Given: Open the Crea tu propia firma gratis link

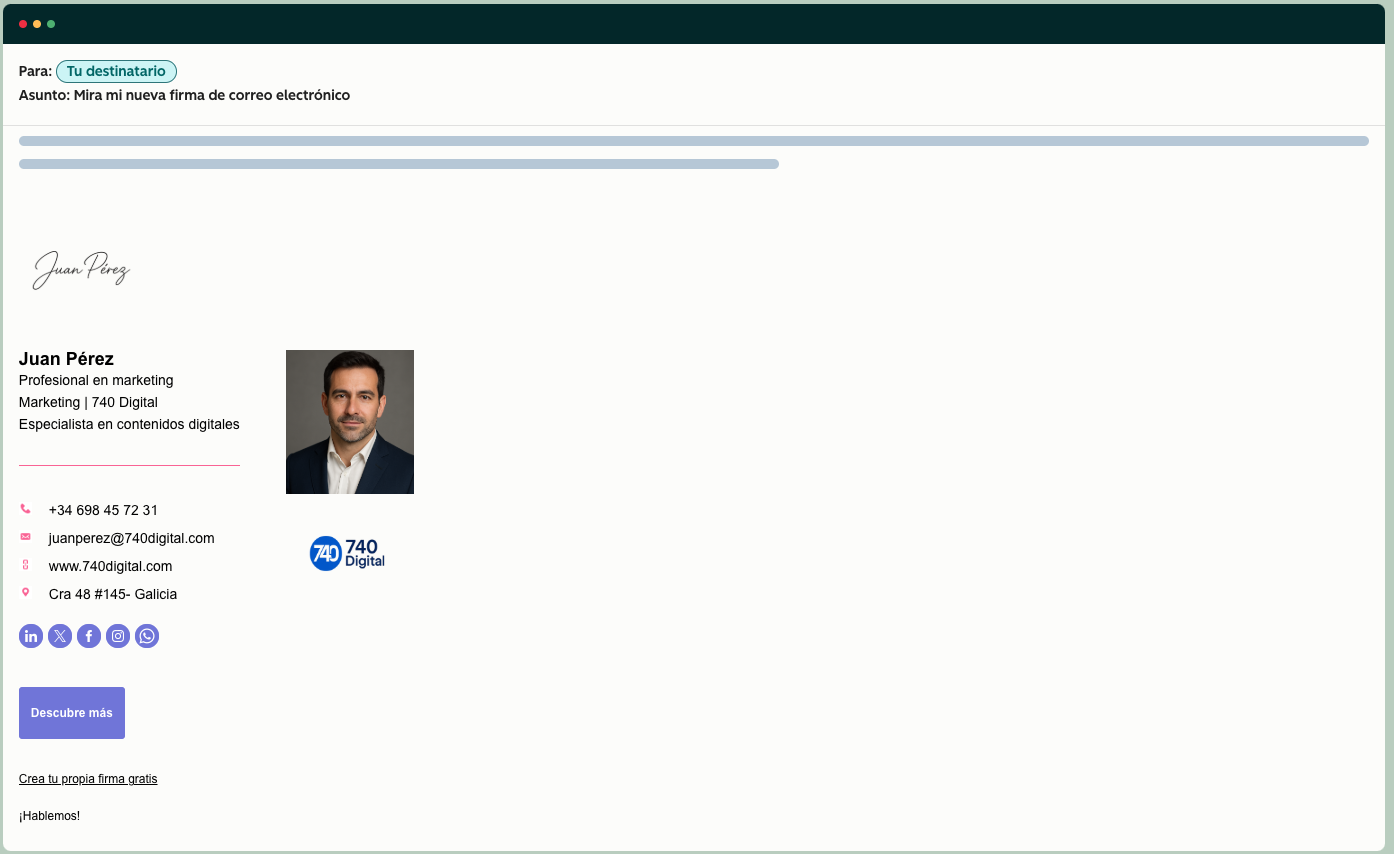Looking at the screenshot, I should pyautogui.click(x=88, y=778).
